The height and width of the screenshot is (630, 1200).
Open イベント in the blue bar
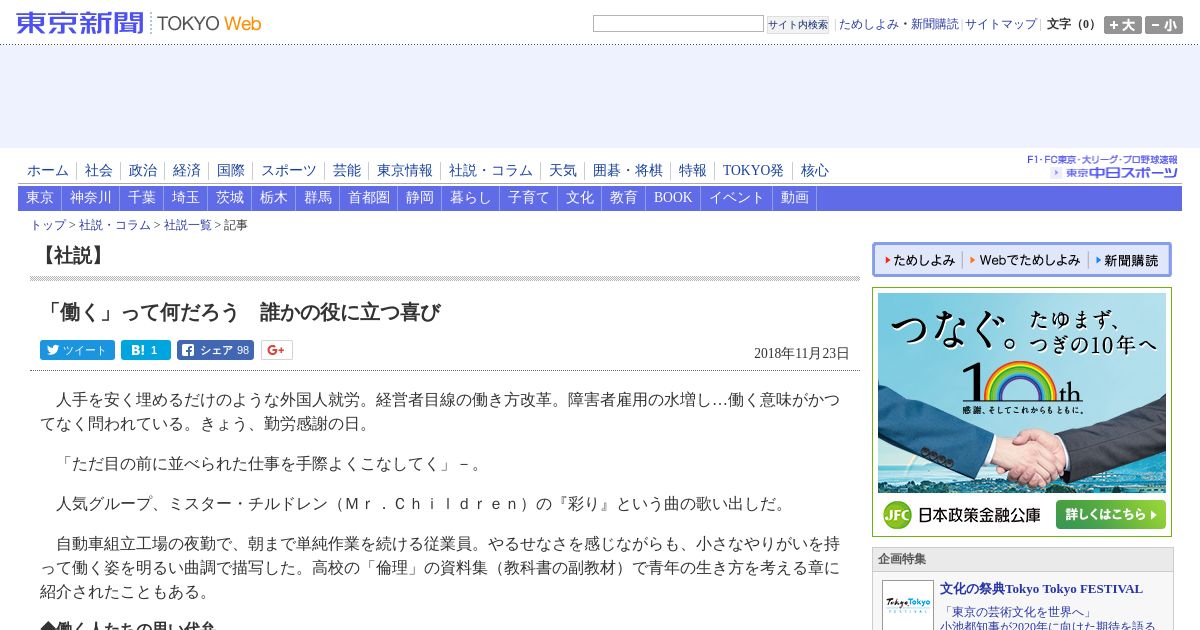pyautogui.click(x=737, y=198)
